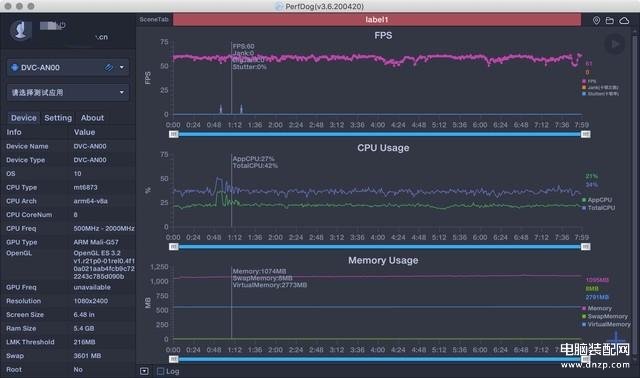Expand the DVC-AN00 device dropdown arrow
The width and height of the screenshot is (640, 378).
[122, 67]
